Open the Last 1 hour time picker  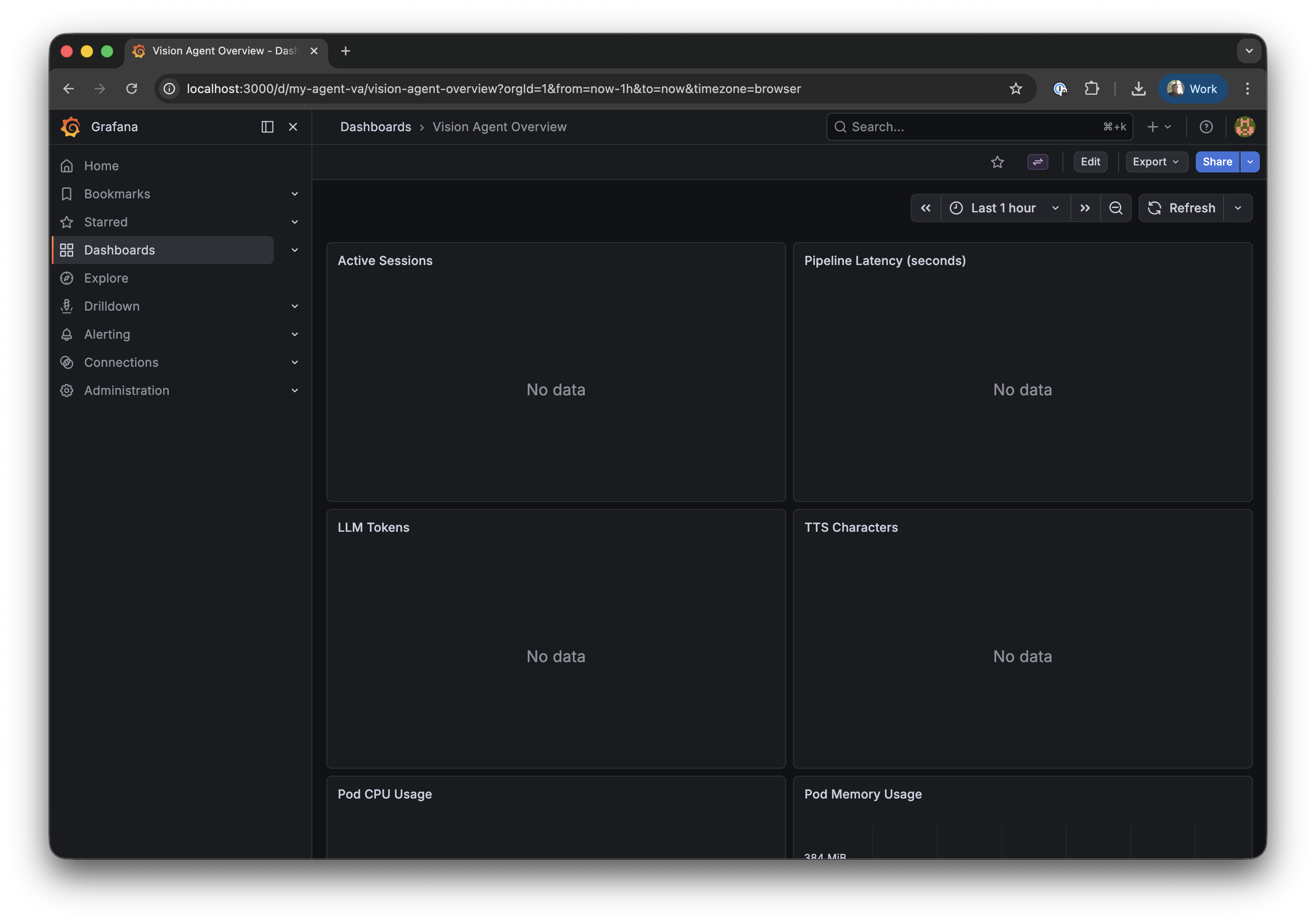click(1004, 208)
